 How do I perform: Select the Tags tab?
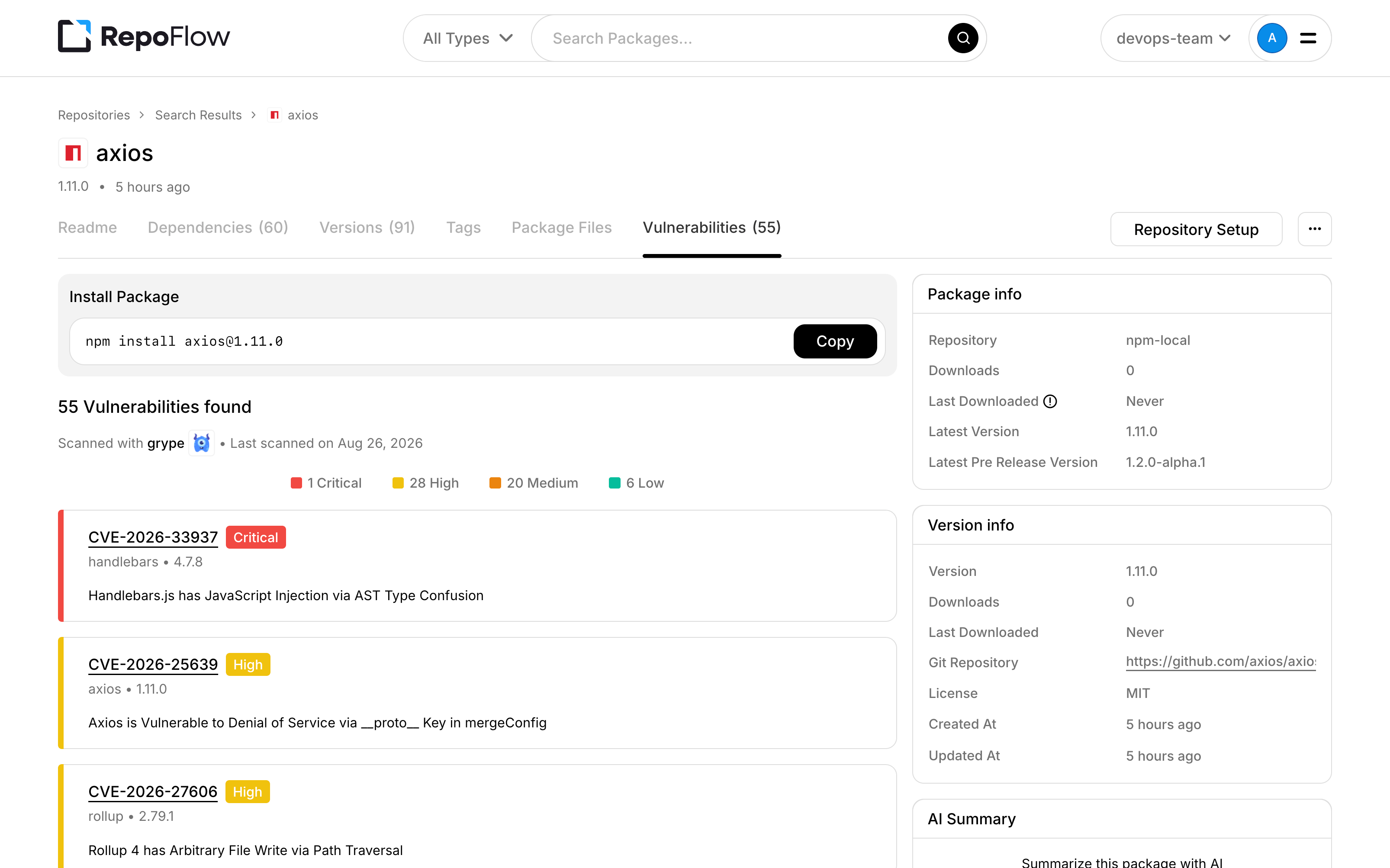click(x=463, y=227)
